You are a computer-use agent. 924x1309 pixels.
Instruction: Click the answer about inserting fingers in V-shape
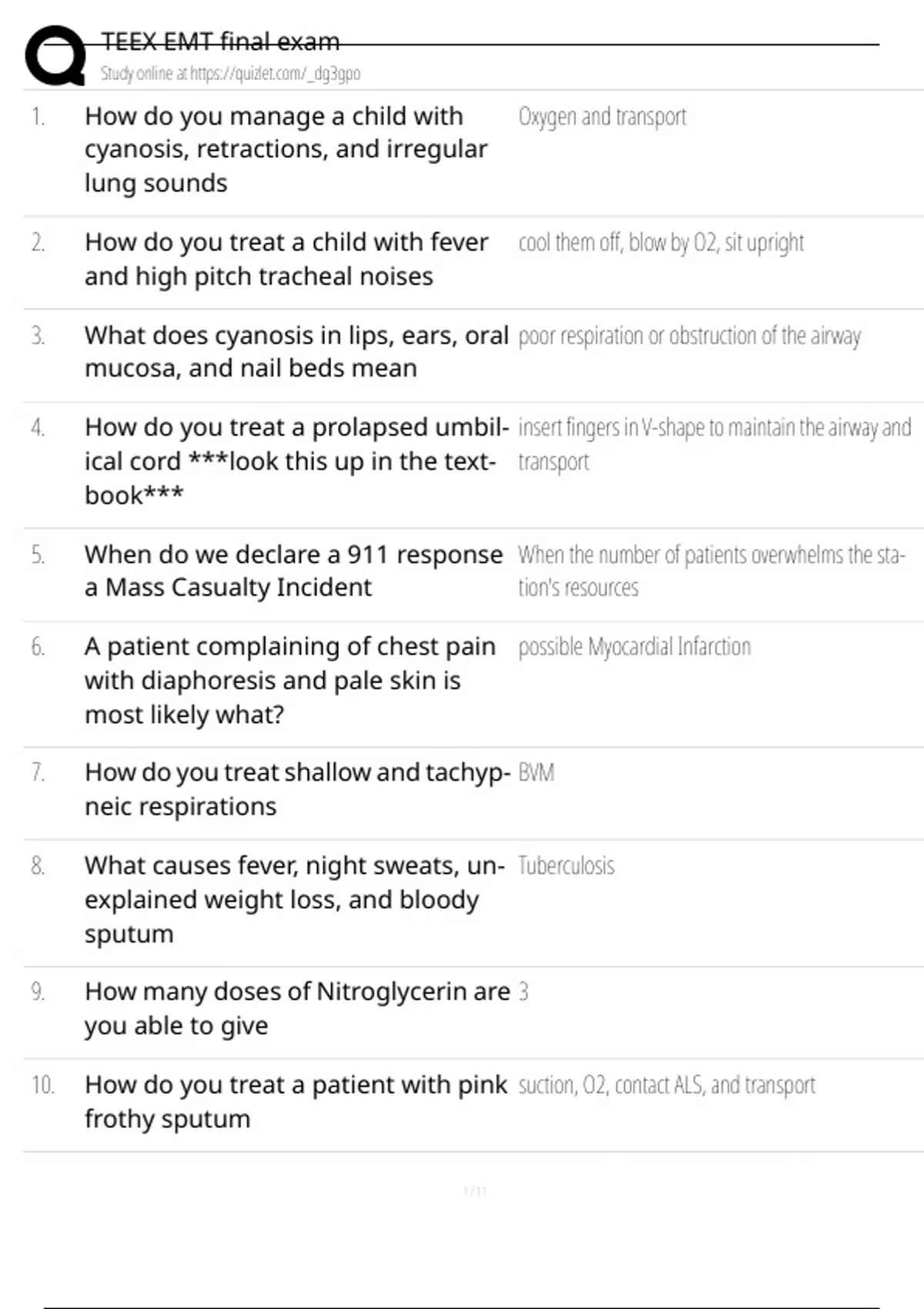click(x=714, y=444)
